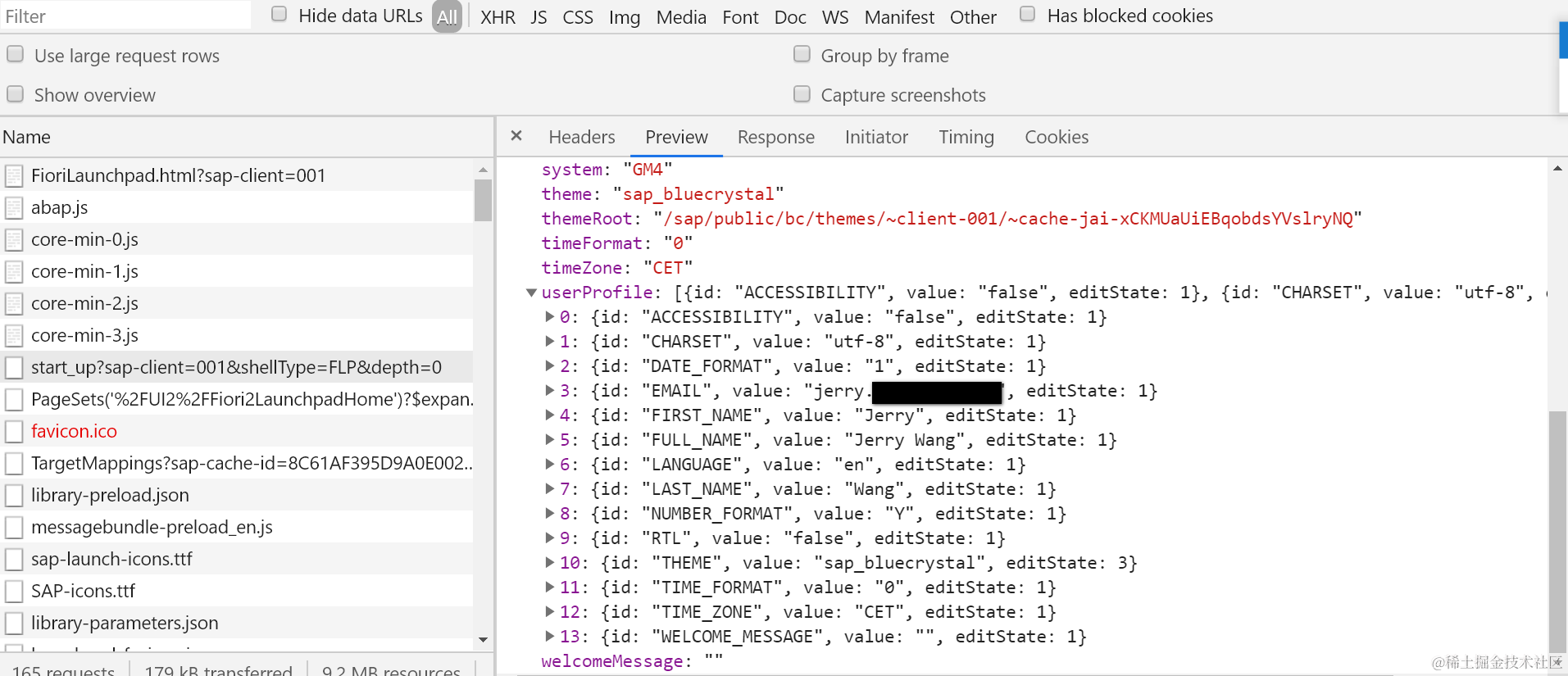The width and height of the screenshot is (1568, 676).
Task: Close the request details panel
Action: point(516,136)
